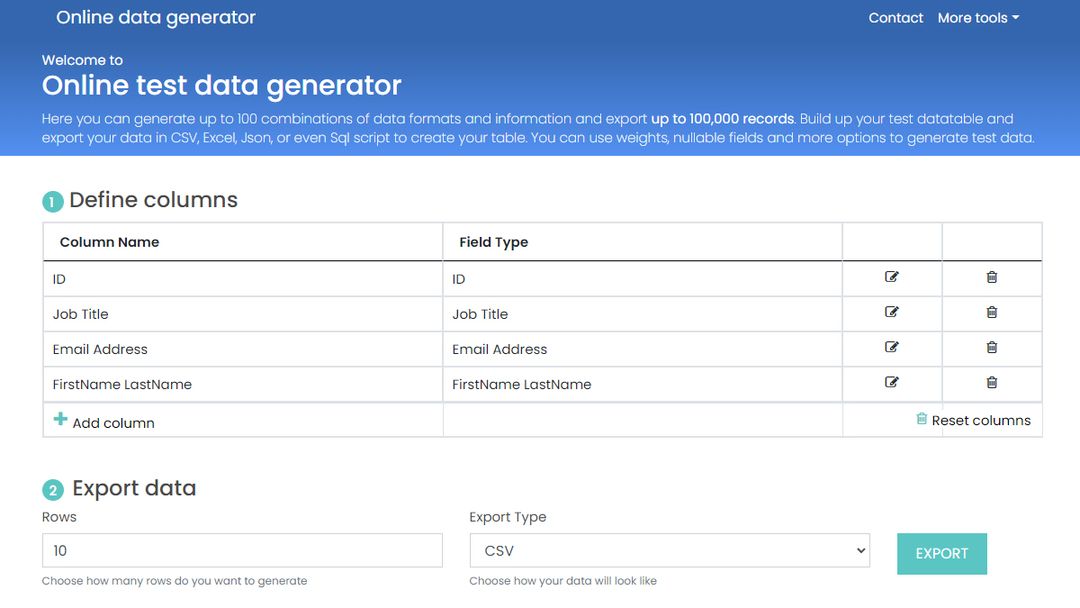Delete the FirstName LastName column

coord(991,383)
